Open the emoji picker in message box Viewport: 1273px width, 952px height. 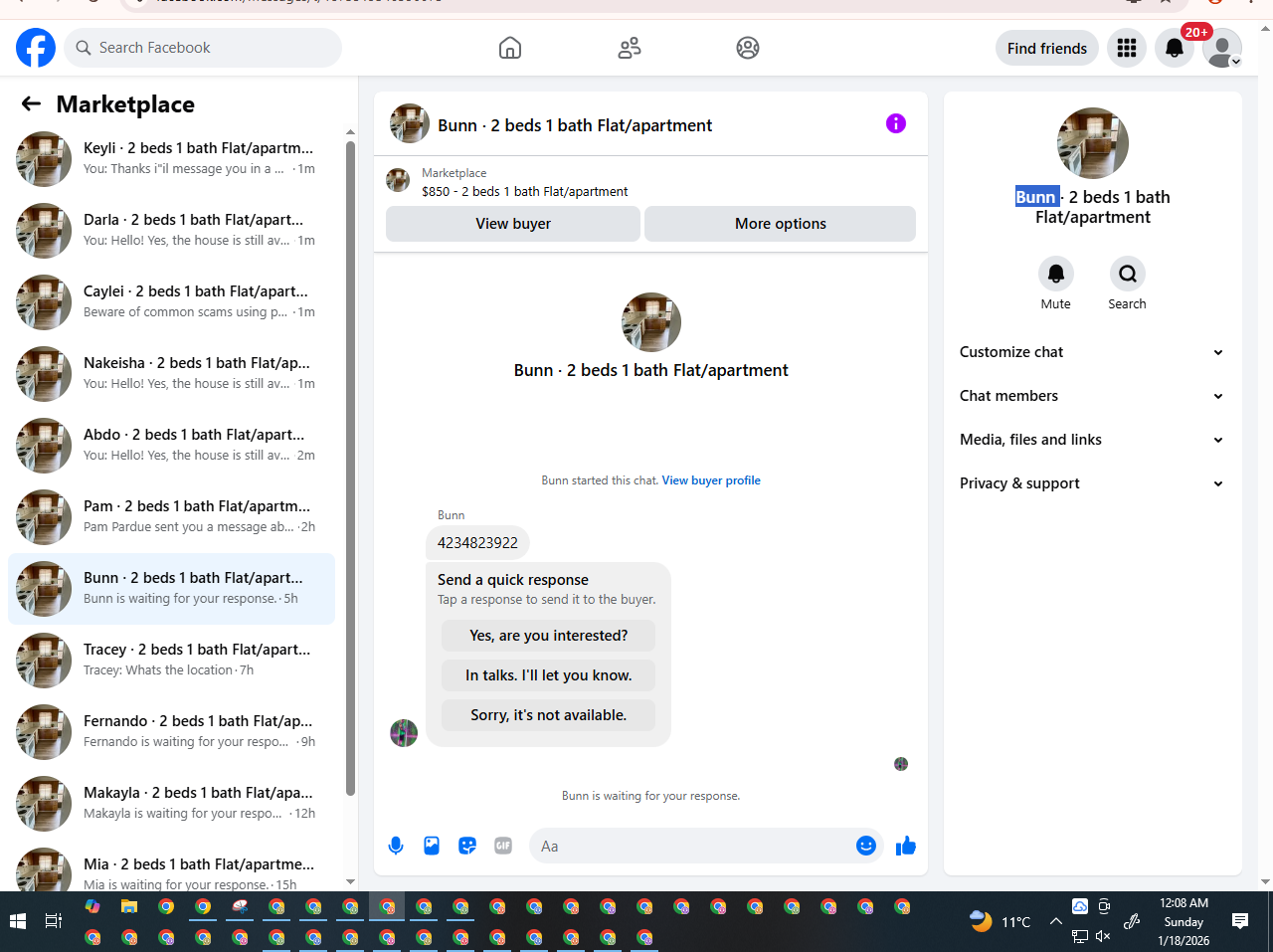(866, 846)
